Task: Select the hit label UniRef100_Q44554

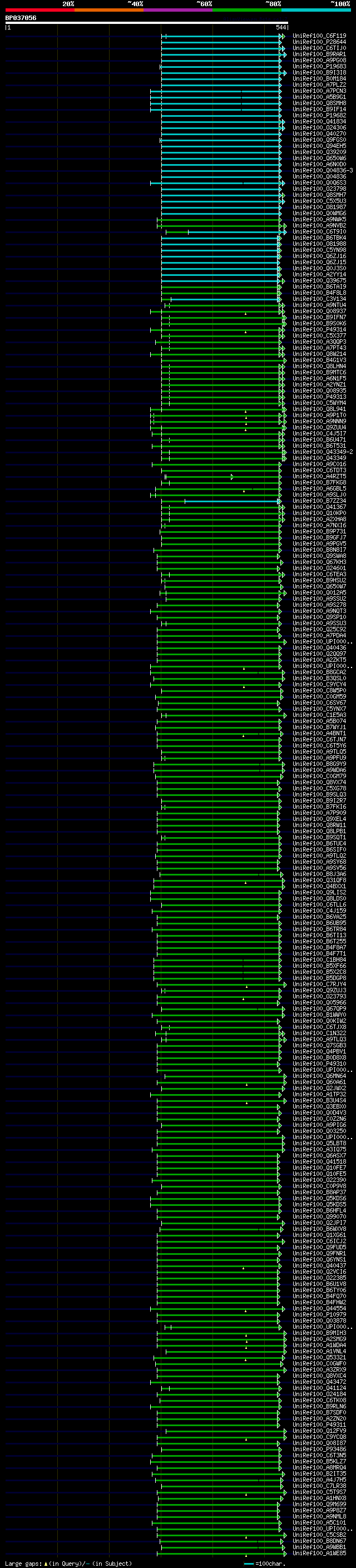Action: pyautogui.click(x=319, y=1309)
